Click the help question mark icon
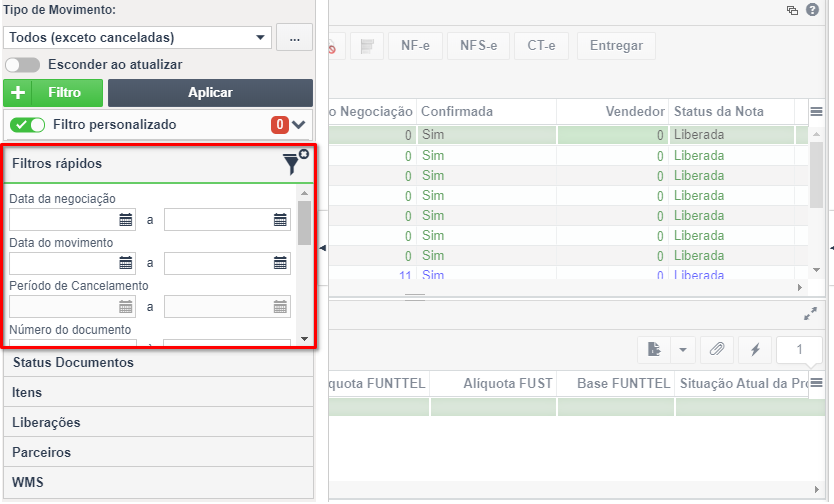This screenshot has height=504, width=834. [x=812, y=10]
